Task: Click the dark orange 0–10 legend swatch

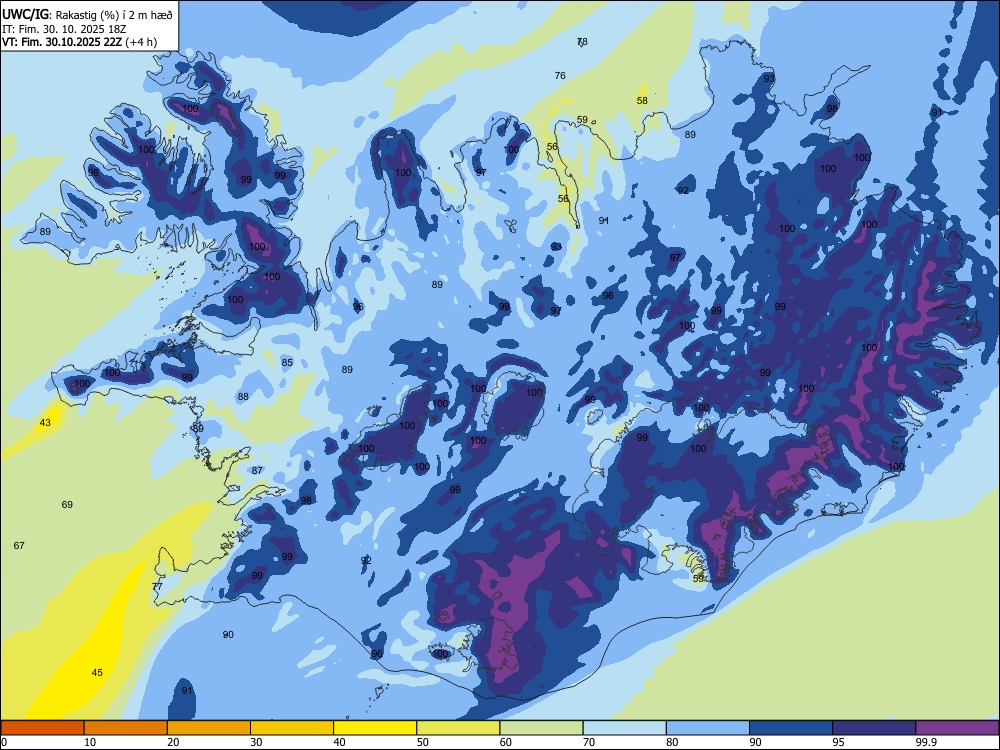Action: pos(42,728)
